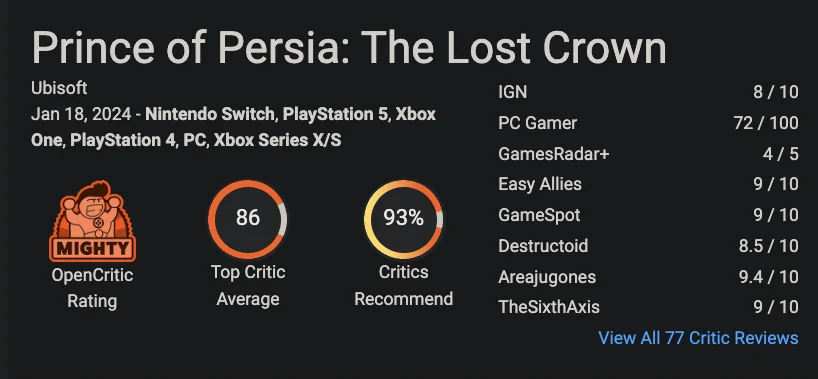The image size is (818, 379).
Task: Open the Easy Allies review
Action: coord(648,184)
